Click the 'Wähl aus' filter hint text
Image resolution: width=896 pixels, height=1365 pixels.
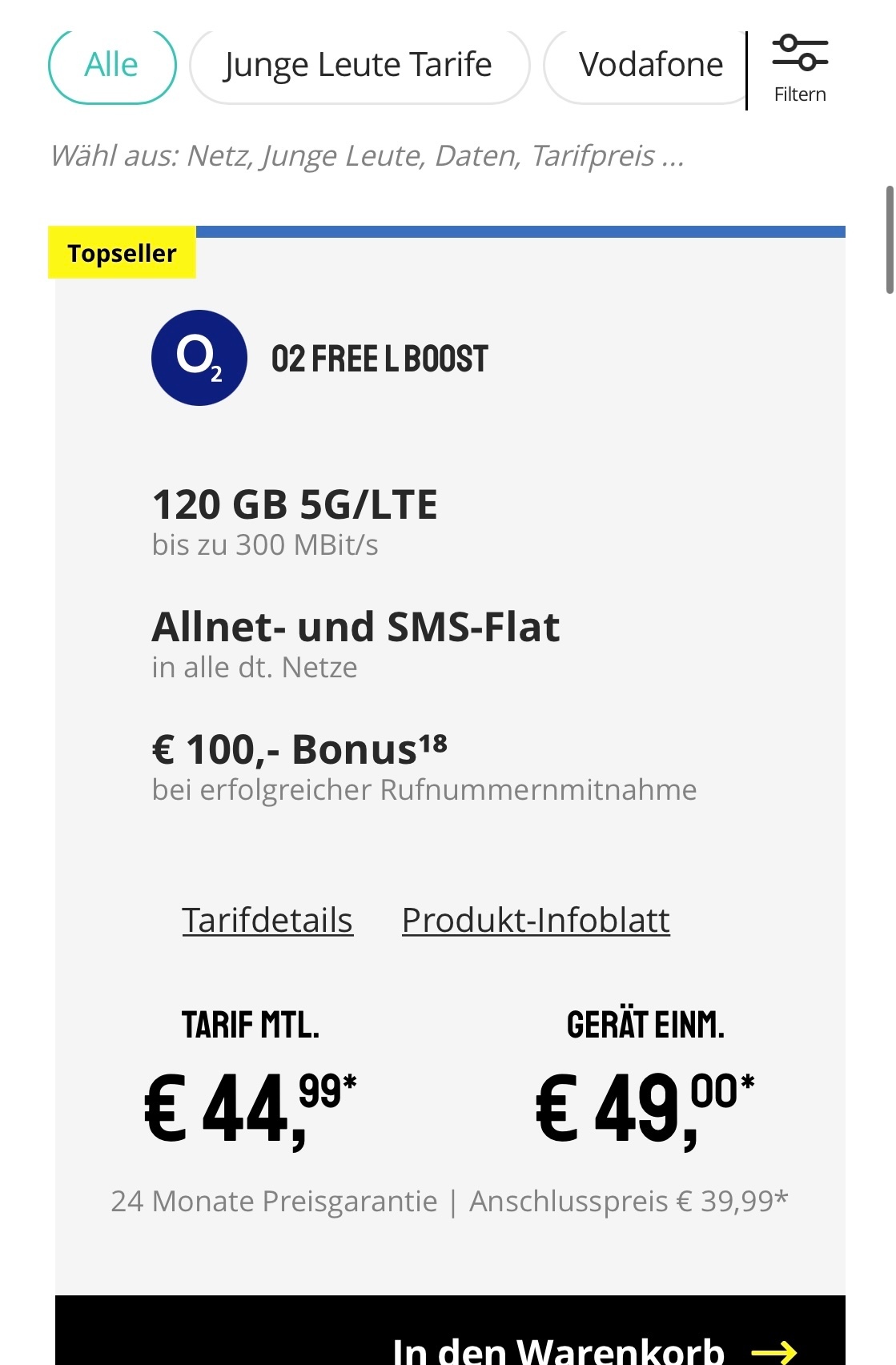(368, 155)
